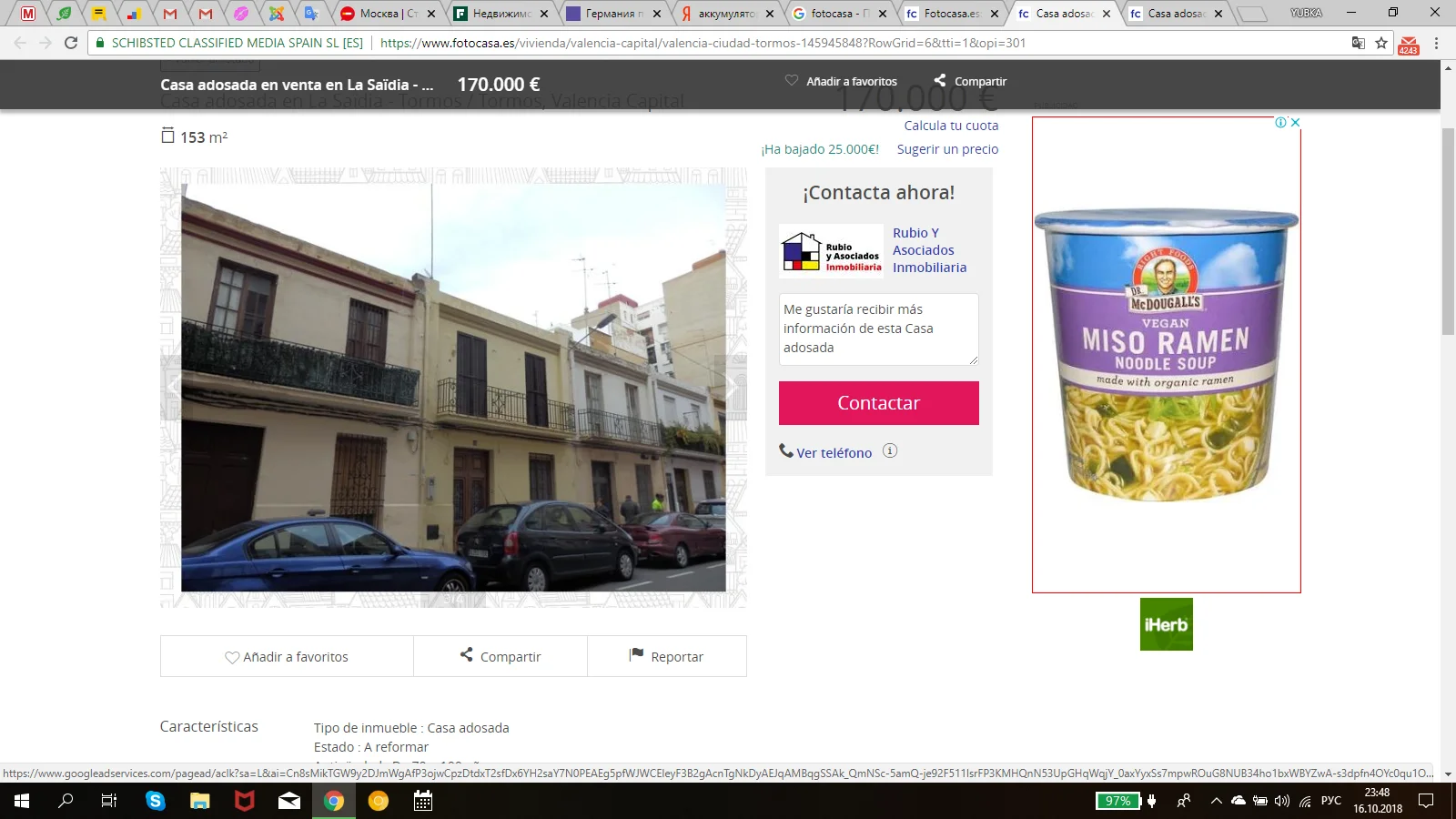Bookmark this page with the star icon
The height and width of the screenshot is (819, 1456).
coord(1381,43)
